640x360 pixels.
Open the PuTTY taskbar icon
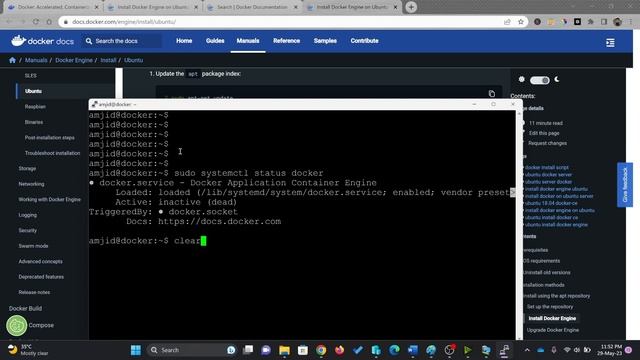[x=504, y=350]
